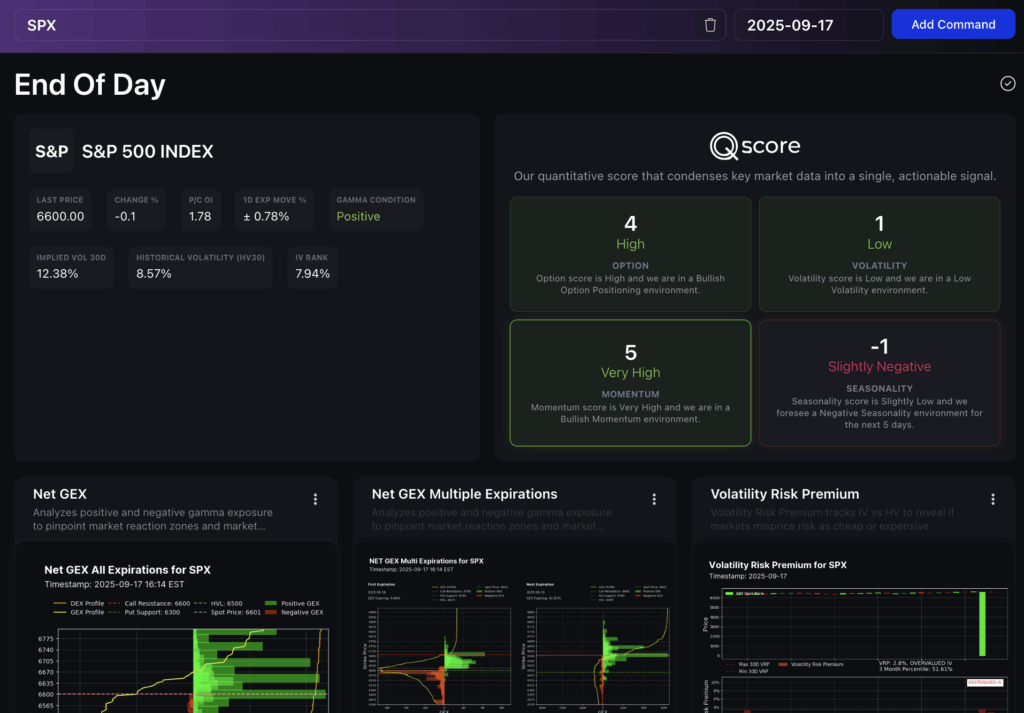Click the Historical Volatility 8.57% value
Viewport: 1024px width, 713px height.
point(153,274)
